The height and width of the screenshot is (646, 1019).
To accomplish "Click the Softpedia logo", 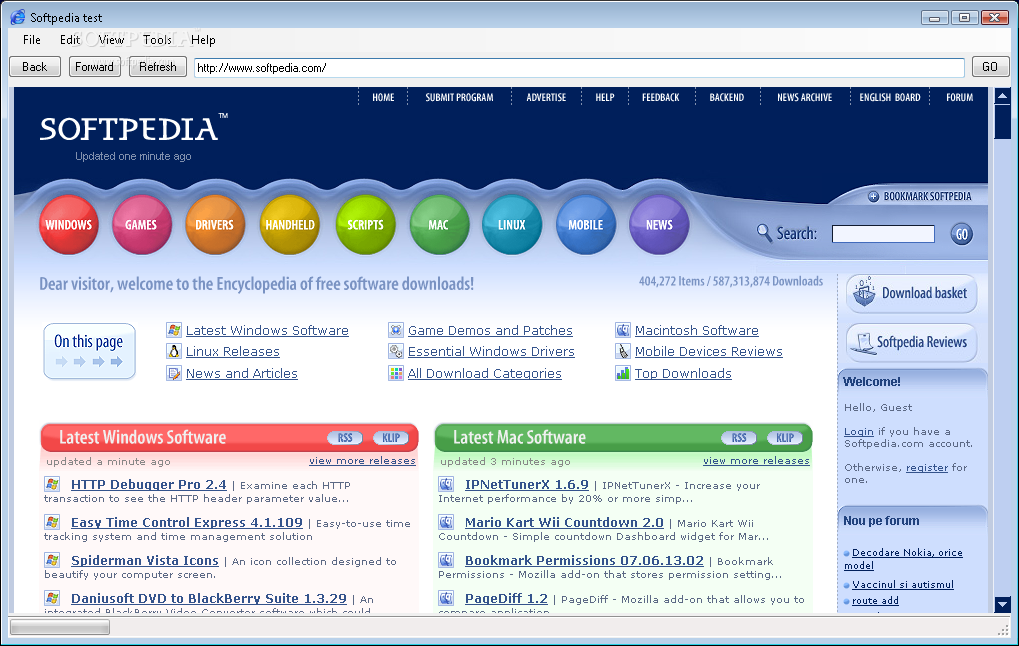I will 133,129.
